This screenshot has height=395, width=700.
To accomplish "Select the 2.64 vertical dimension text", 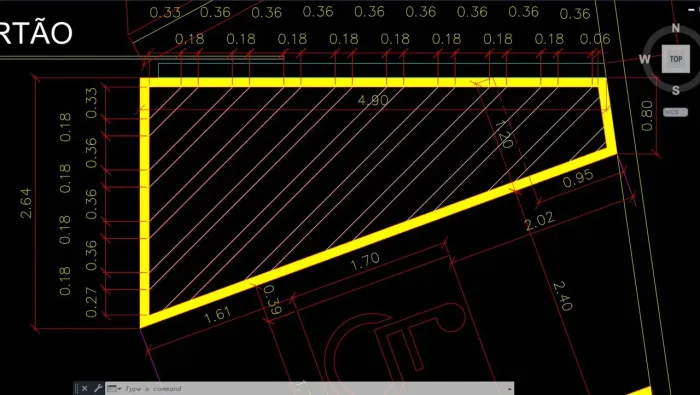I will pos(26,203).
